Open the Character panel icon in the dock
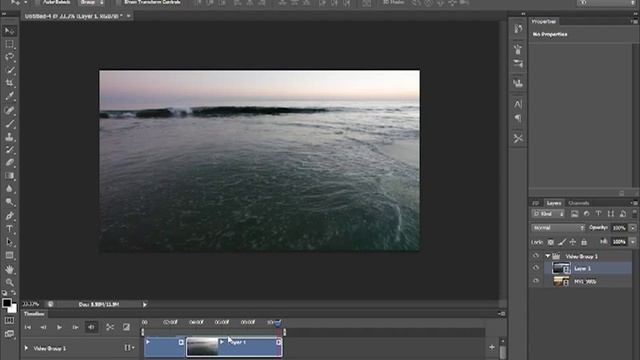Screen dimensions: 640x360 point(518,104)
